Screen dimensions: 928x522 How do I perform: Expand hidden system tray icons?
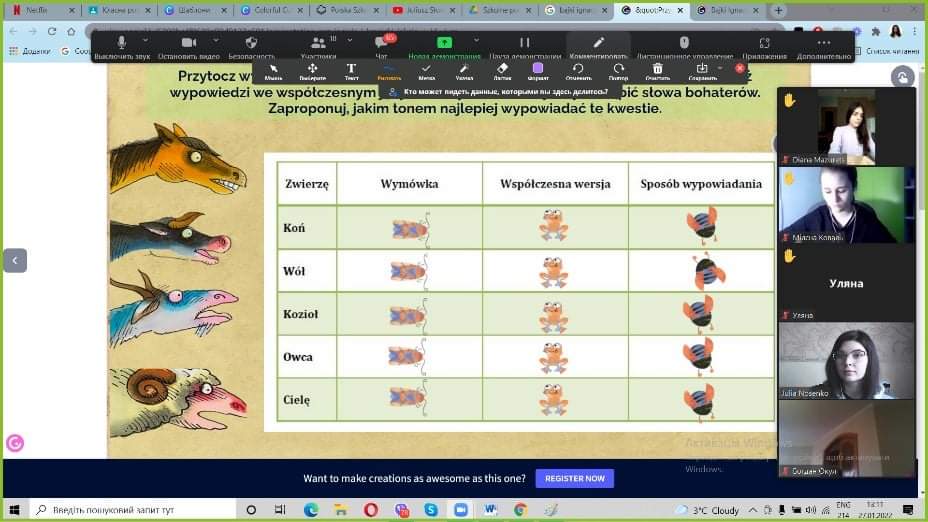click(x=753, y=510)
